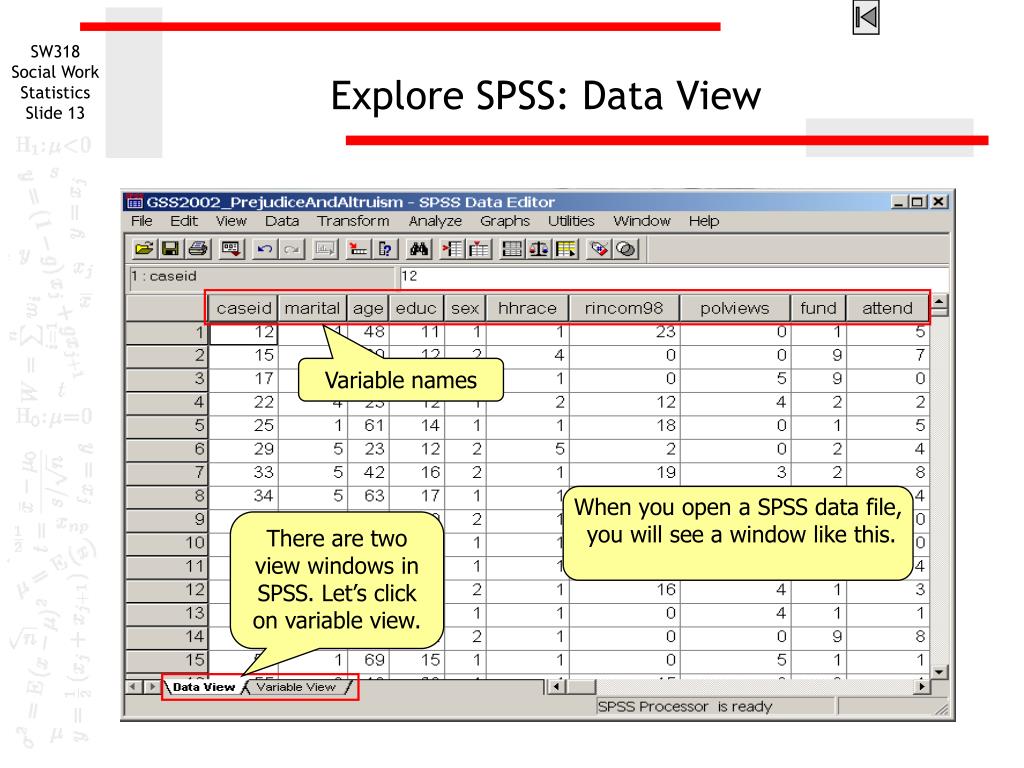Click the Find binoculars icon
This screenshot has height=768, width=1024.
[x=419, y=249]
